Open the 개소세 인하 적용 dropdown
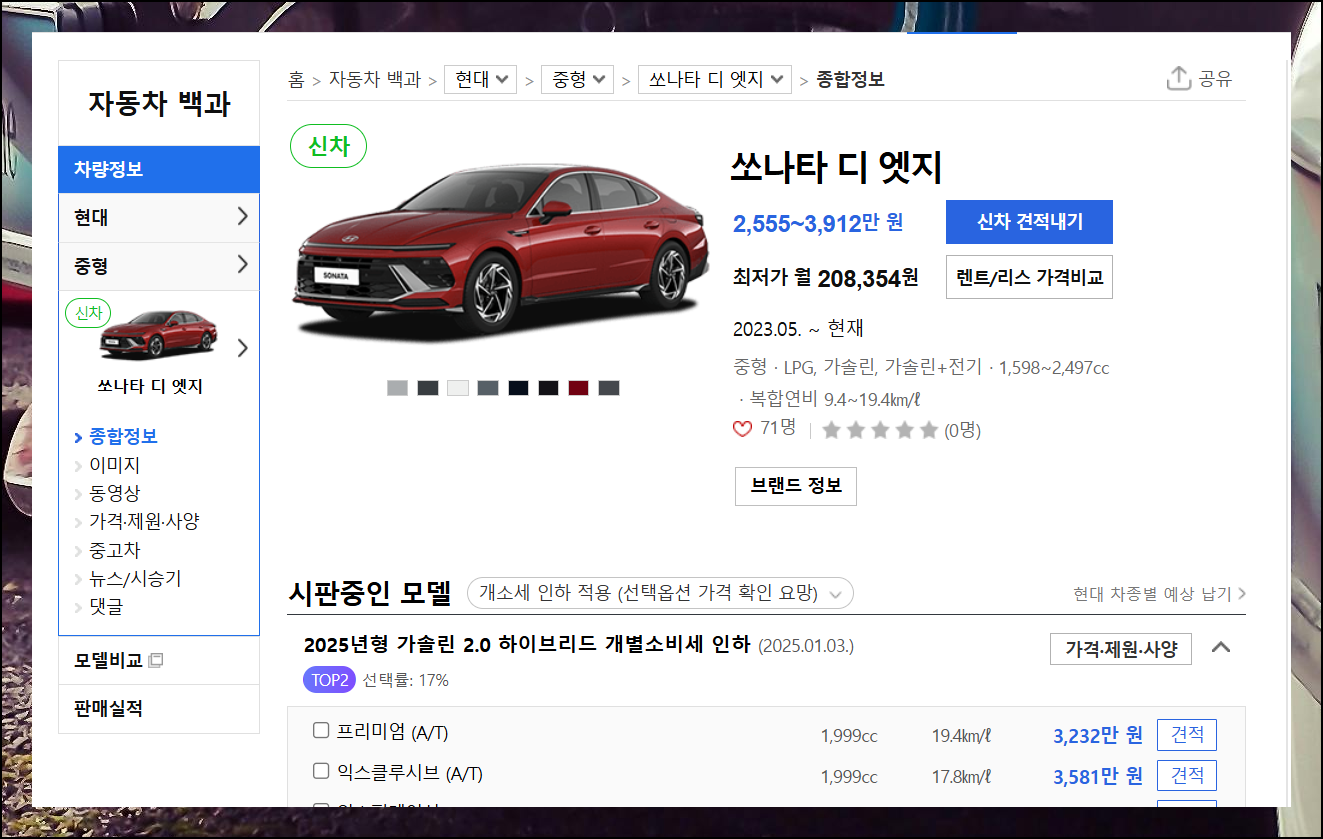 [660, 593]
